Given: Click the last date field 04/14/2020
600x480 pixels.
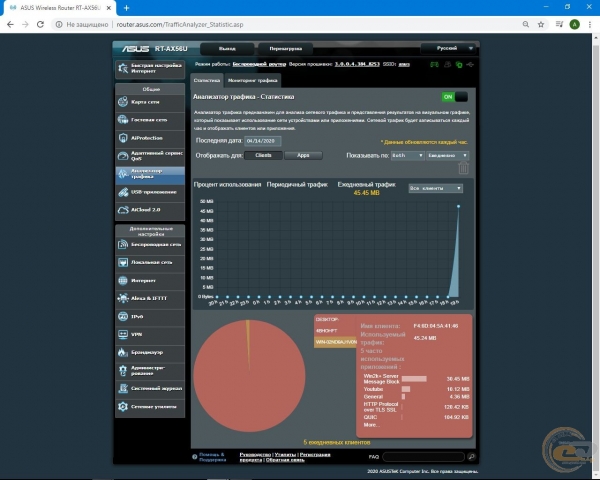Looking at the screenshot, I should (x=262, y=141).
